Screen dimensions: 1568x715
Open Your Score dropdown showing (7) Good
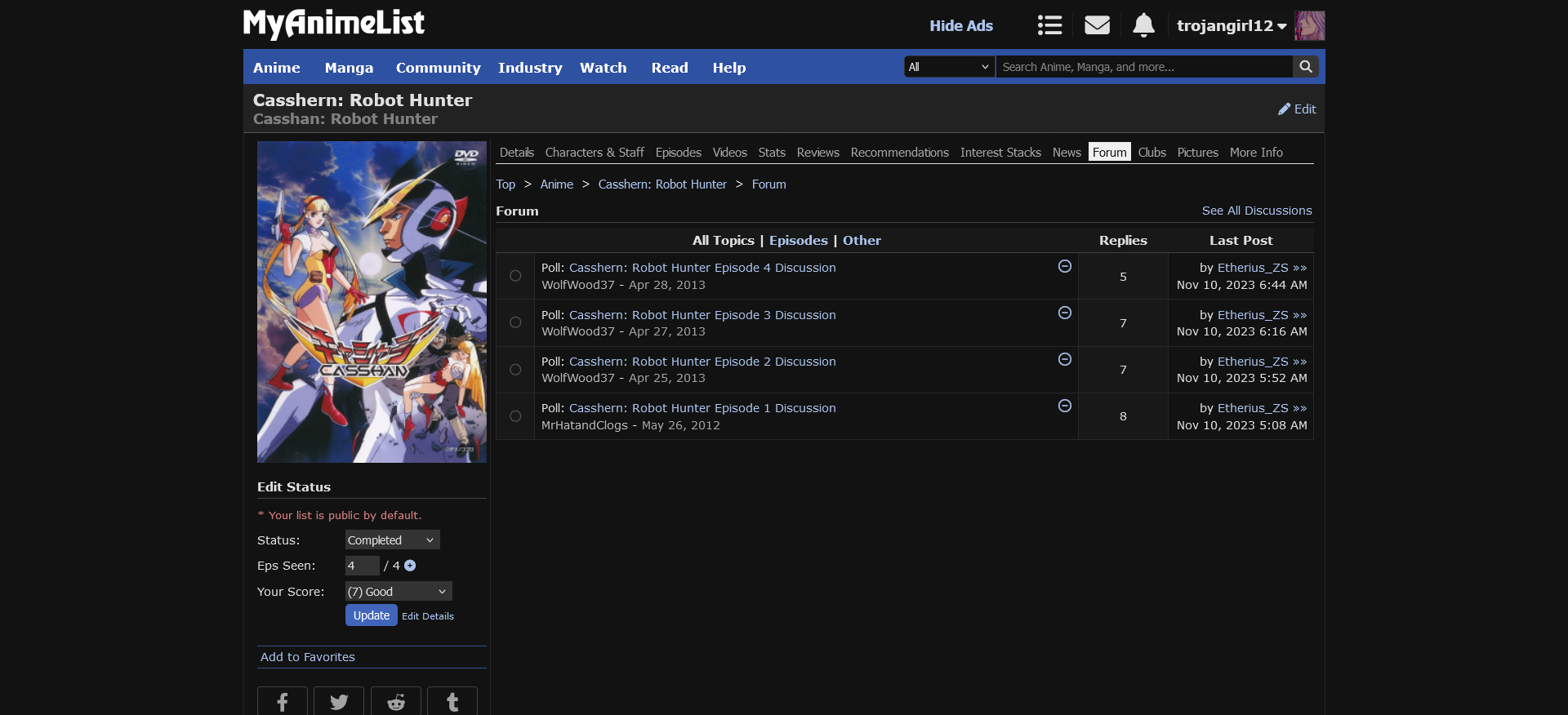click(398, 592)
